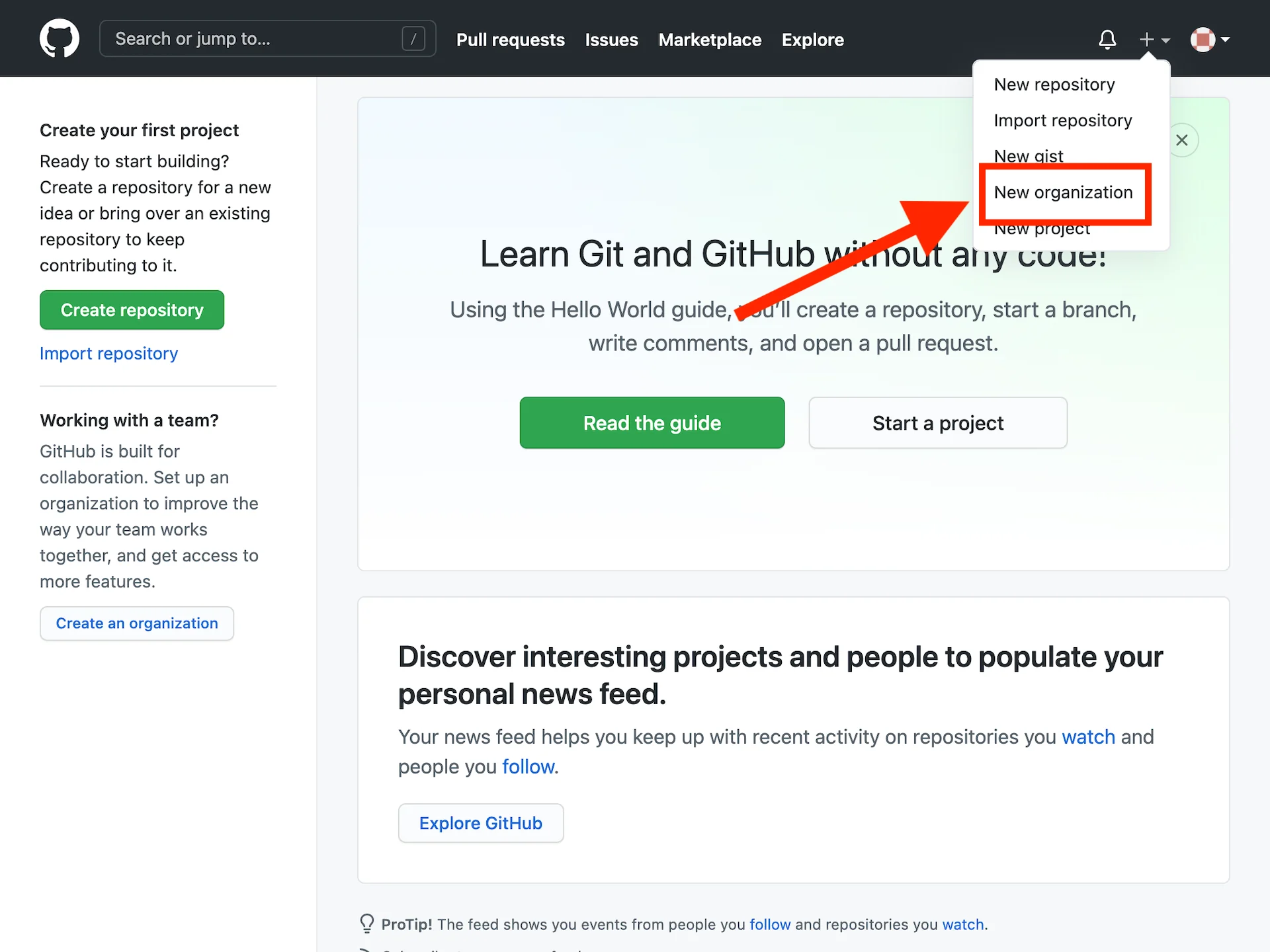Open the Explore nav link

(x=812, y=40)
